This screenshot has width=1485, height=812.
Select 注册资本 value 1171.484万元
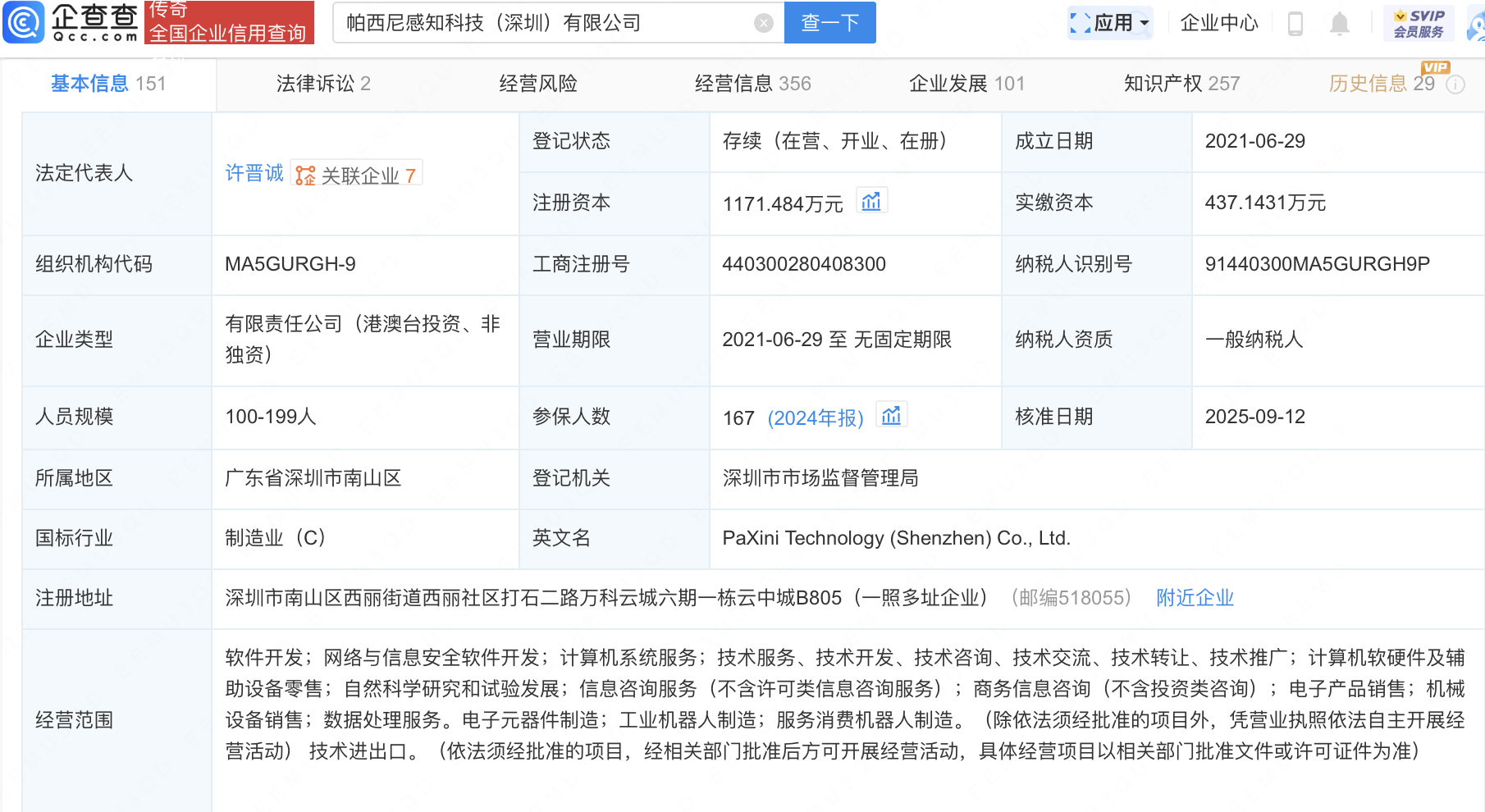pyautogui.click(x=783, y=204)
